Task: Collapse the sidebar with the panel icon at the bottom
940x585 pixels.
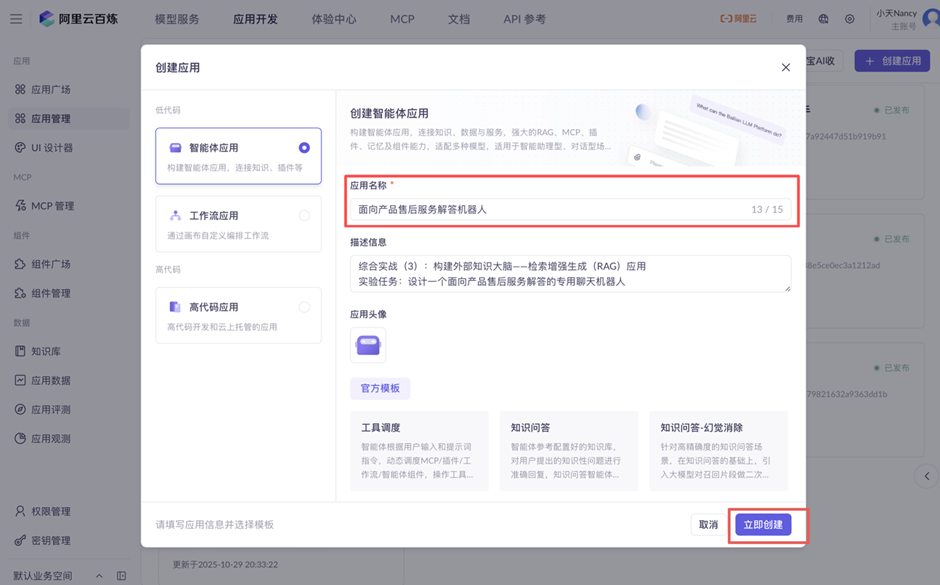Action: 122,576
